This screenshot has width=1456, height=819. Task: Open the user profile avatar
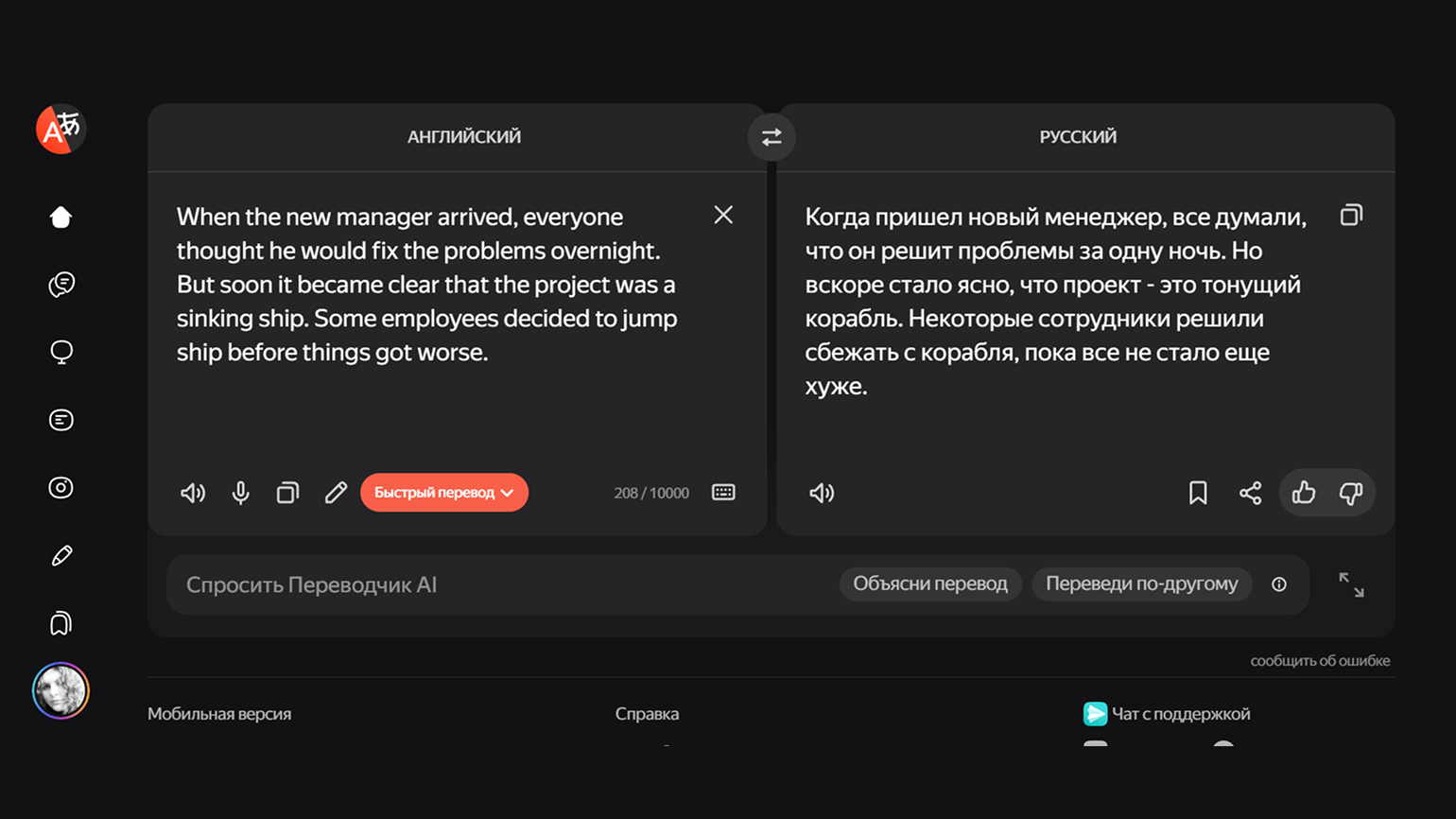[x=61, y=690]
